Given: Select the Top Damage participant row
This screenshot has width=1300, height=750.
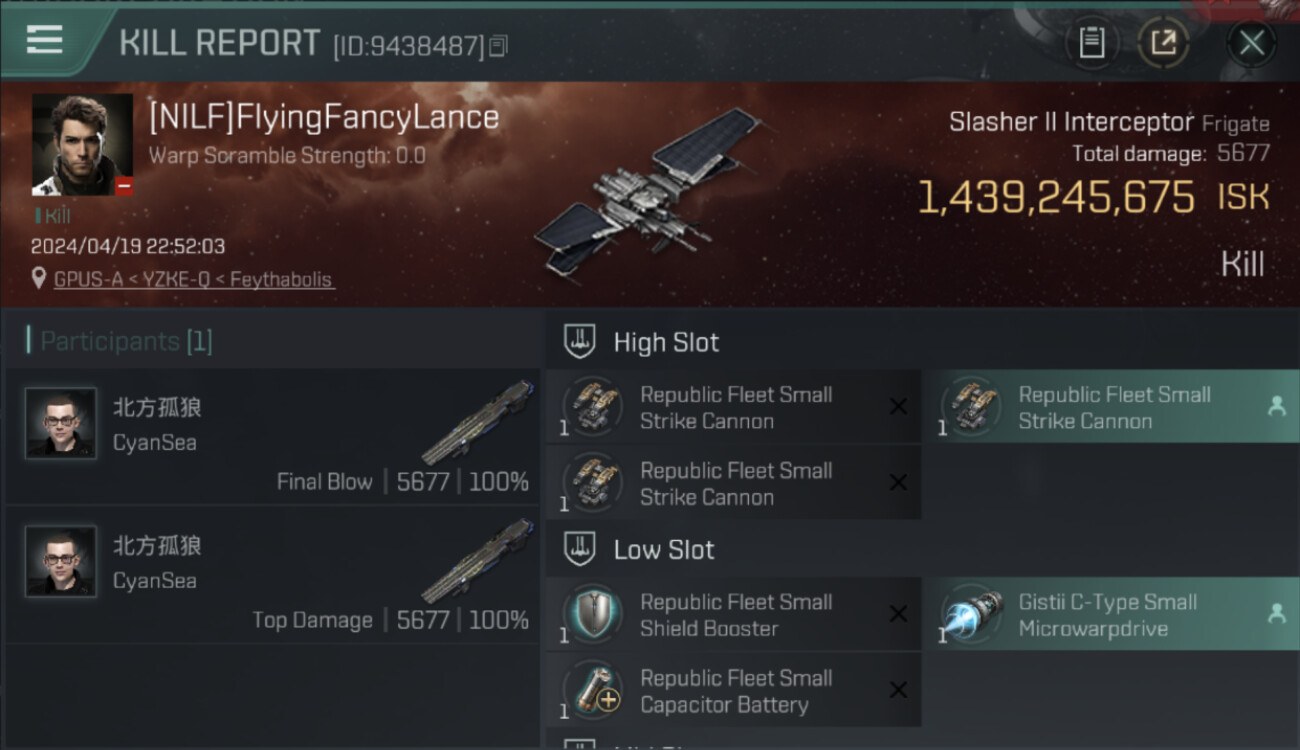Looking at the screenshot, I should click(272, 575).
